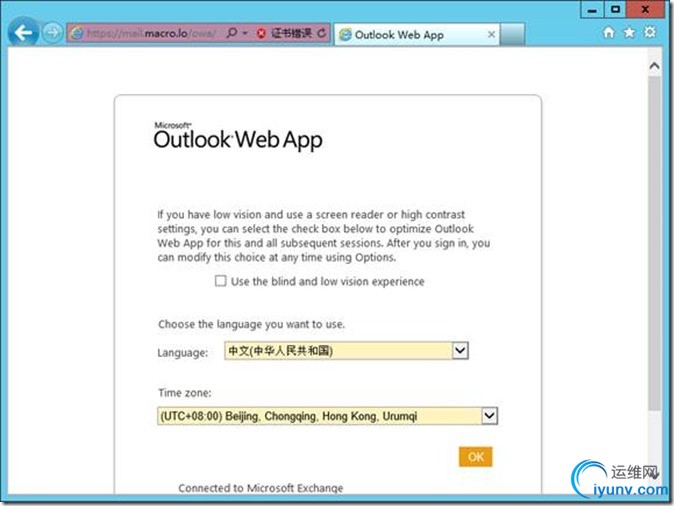The image size is (674, 506).
Task: Open the browser Tools gear icon
Action: (650, 32)
